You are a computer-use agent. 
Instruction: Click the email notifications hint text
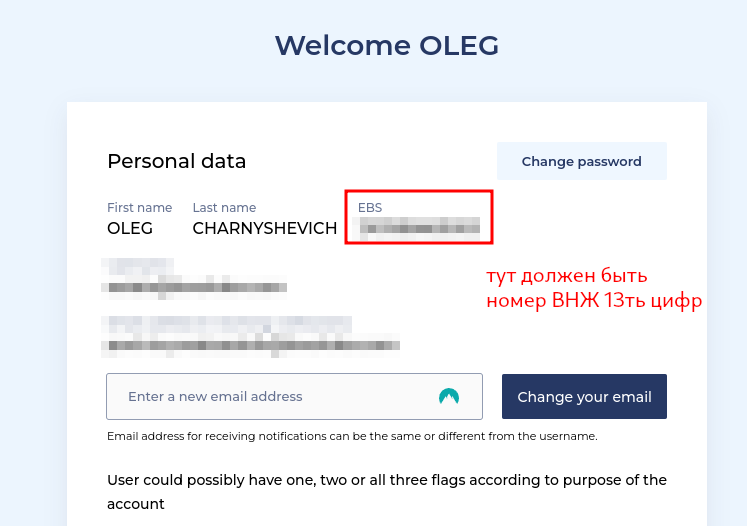point(352,436)
